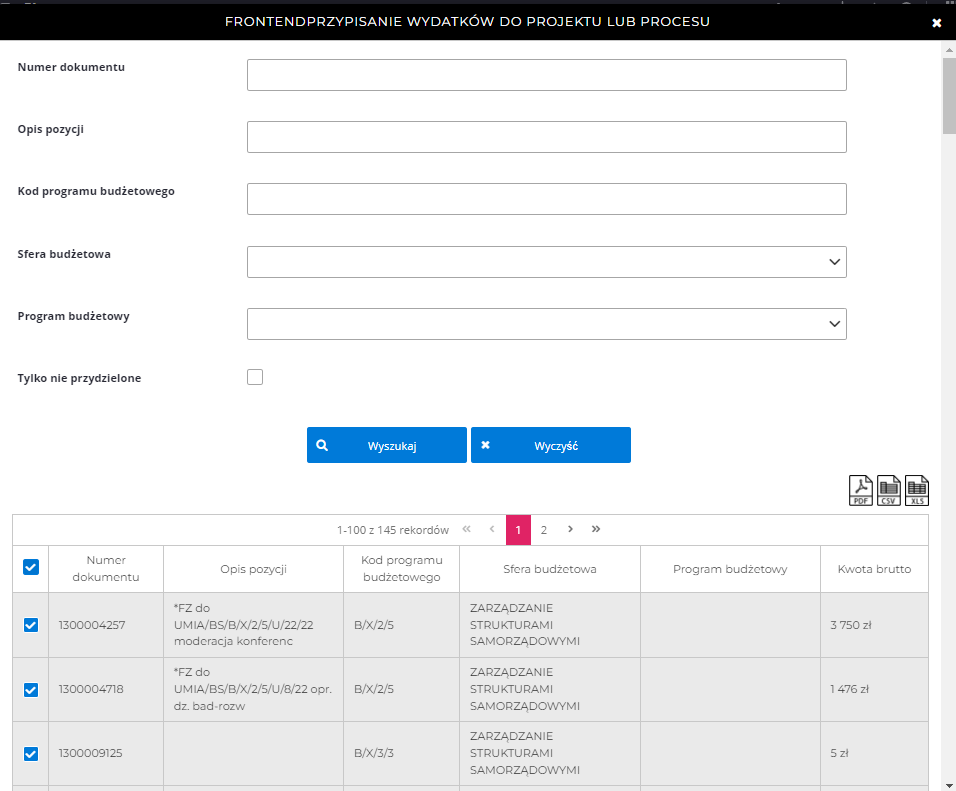956x791 pixels.
Task: Expand the 'Program budżetowy' dropdown
Action: point(546,324)
